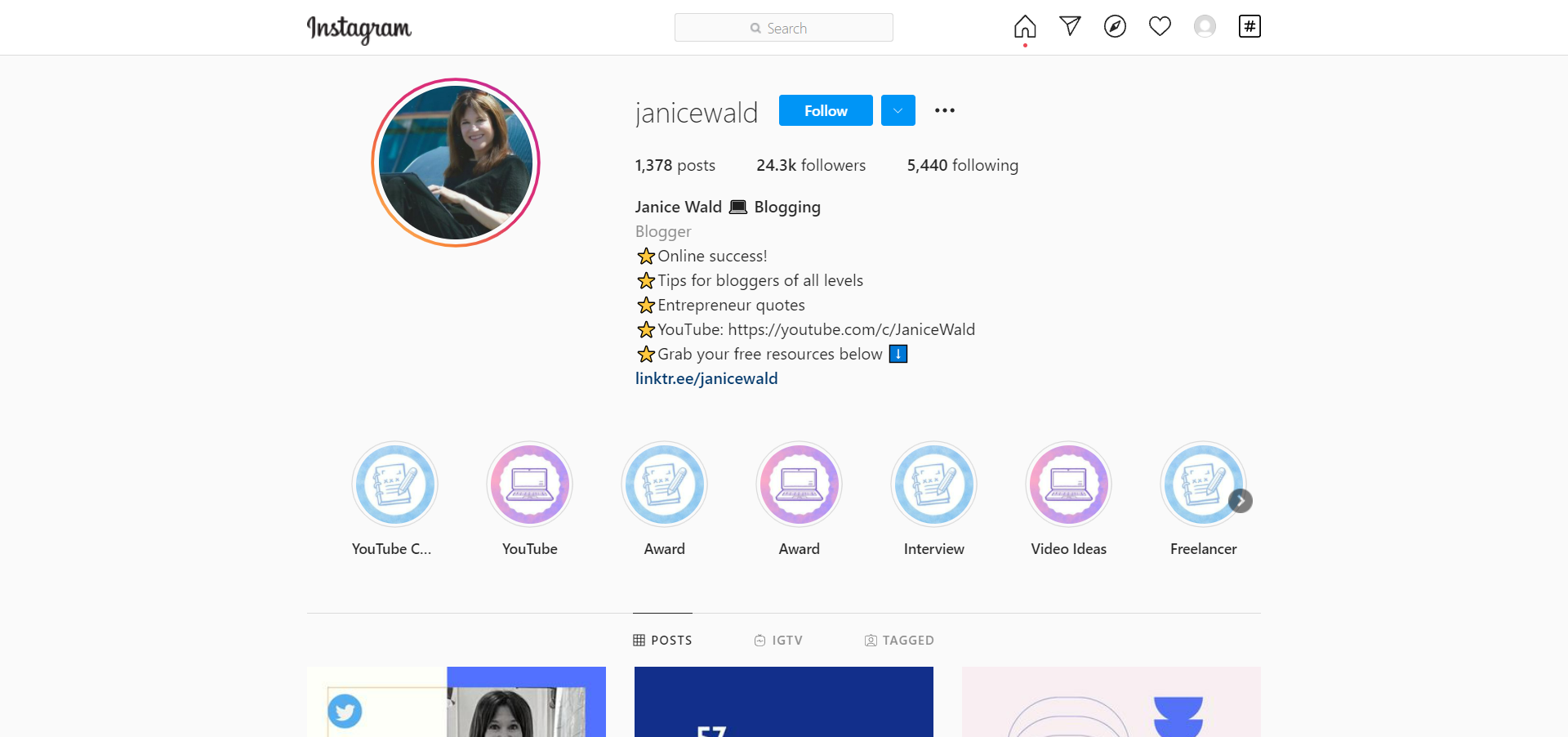Open activity feed heart icon
This screenshot has height=737, width=1568.
tap(1160, 26)
